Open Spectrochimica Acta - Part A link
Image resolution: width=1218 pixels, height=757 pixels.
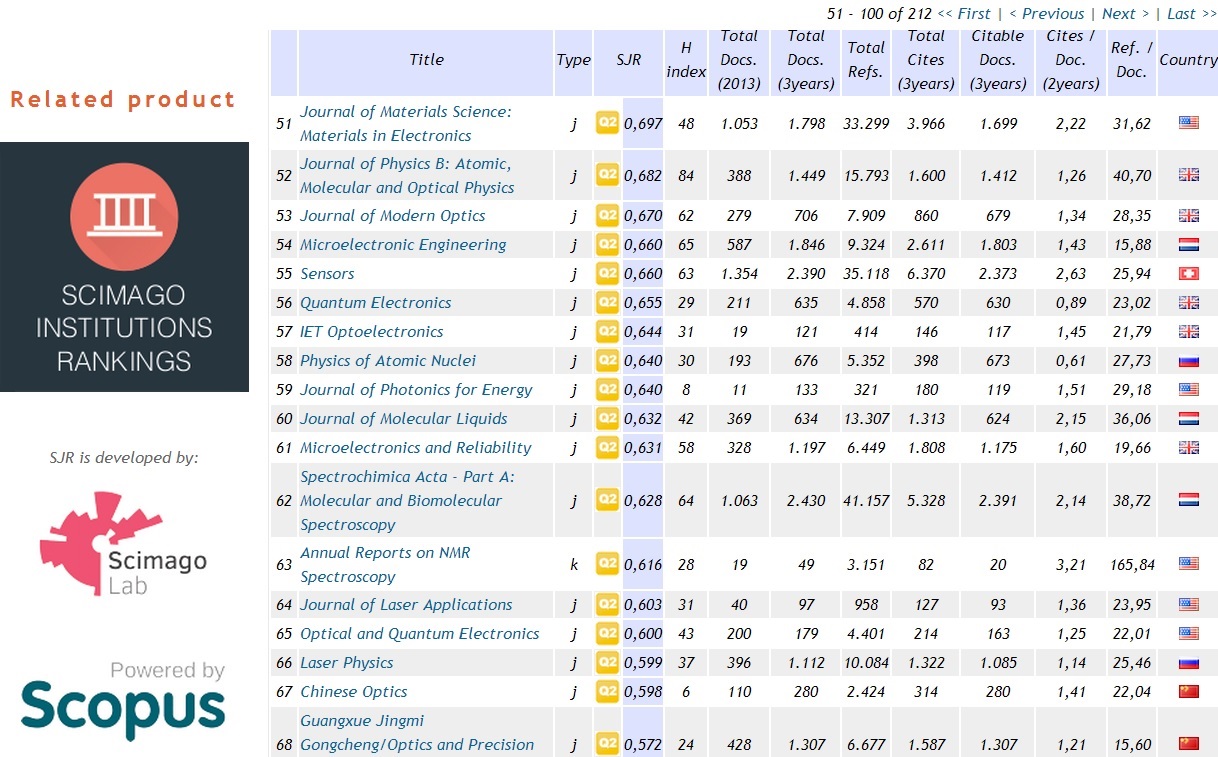[407, 499]
